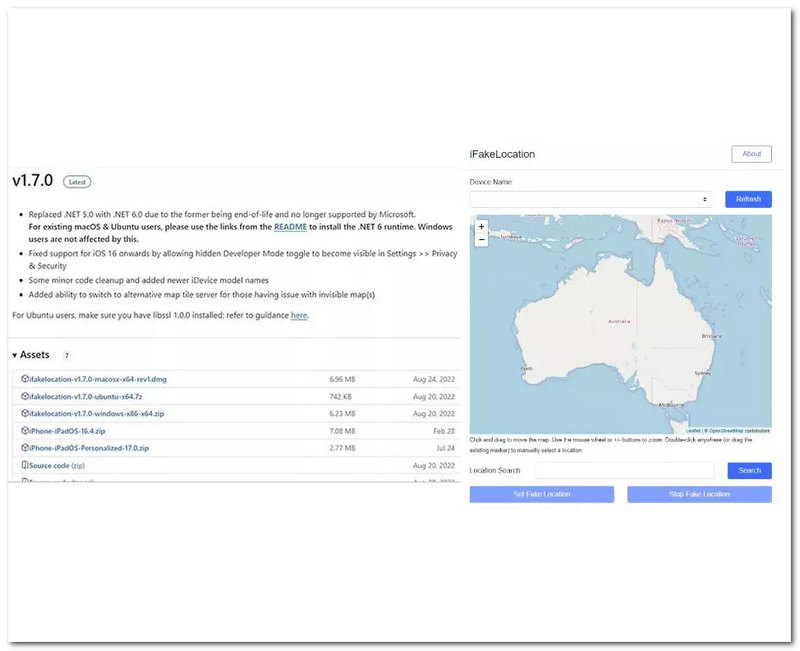Click the package icon beside iPhone-iPadOS-16.4.zip

coord(24,431)
